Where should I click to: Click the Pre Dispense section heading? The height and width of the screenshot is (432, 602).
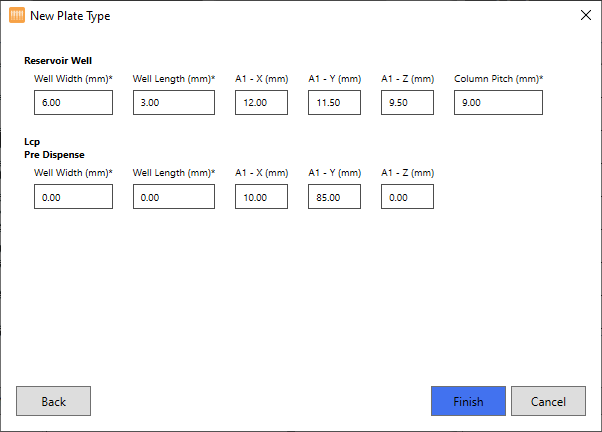click(54, 155)
